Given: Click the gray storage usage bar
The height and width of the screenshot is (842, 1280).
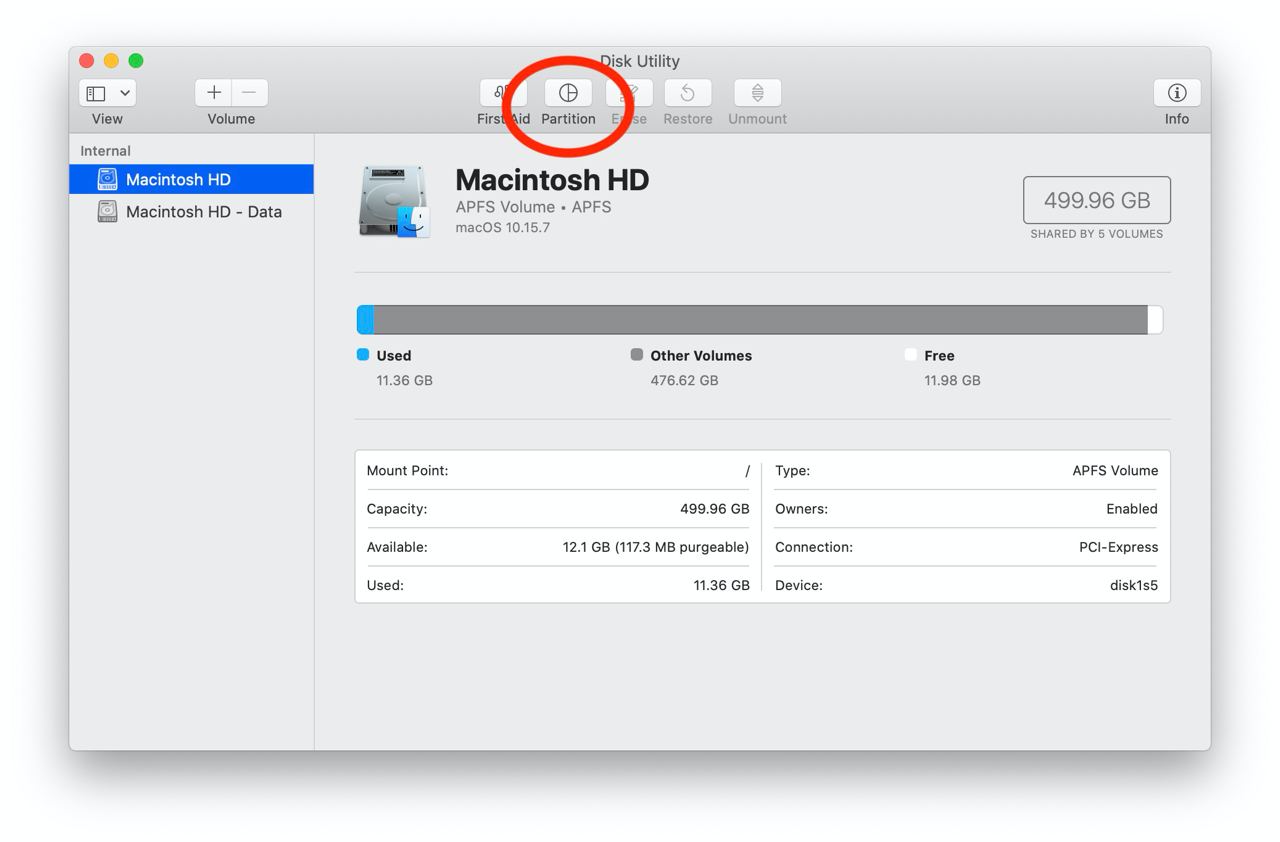Looking at the screenshot, I should (x=760, y=320).
